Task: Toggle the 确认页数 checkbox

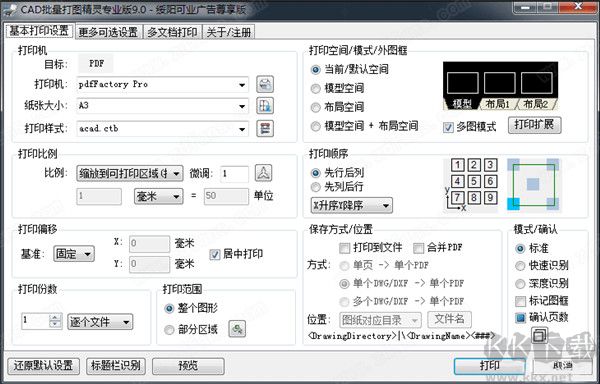Action: tap(520, 317)
